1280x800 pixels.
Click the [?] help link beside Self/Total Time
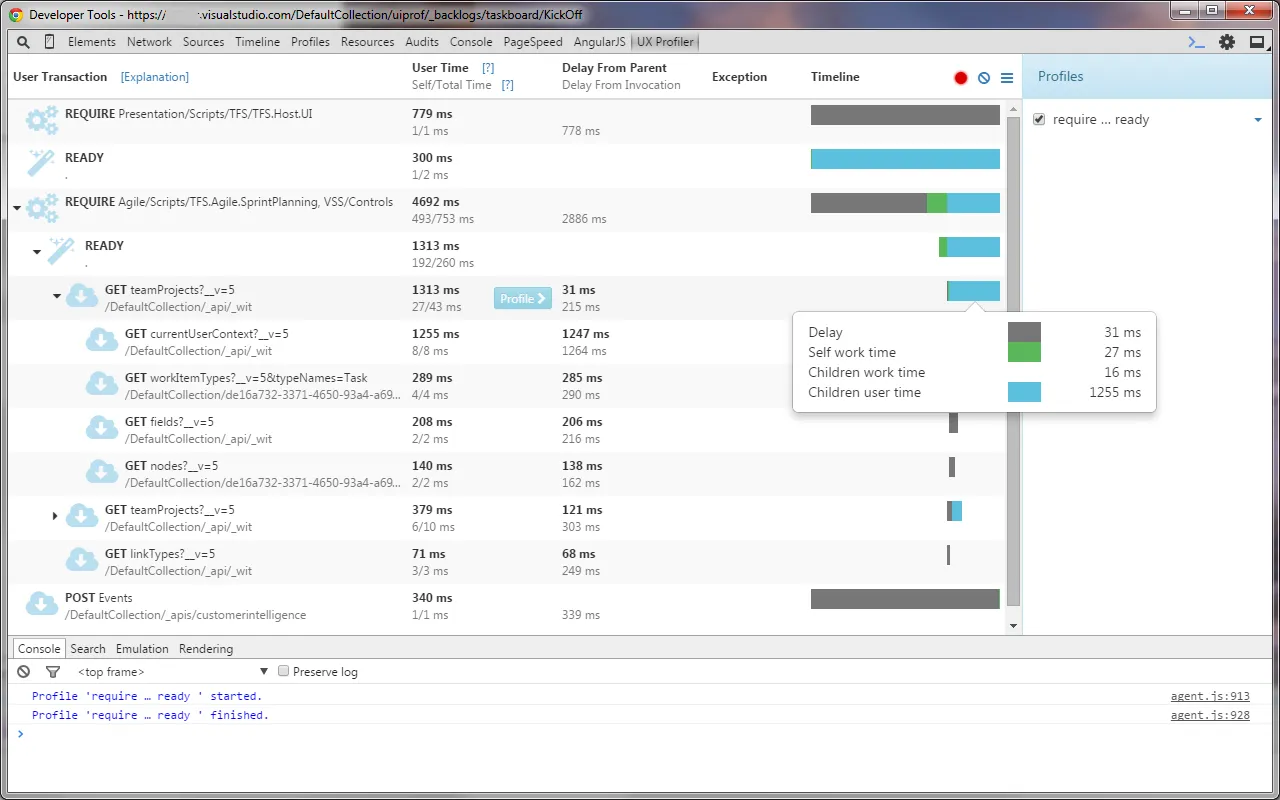507,85
